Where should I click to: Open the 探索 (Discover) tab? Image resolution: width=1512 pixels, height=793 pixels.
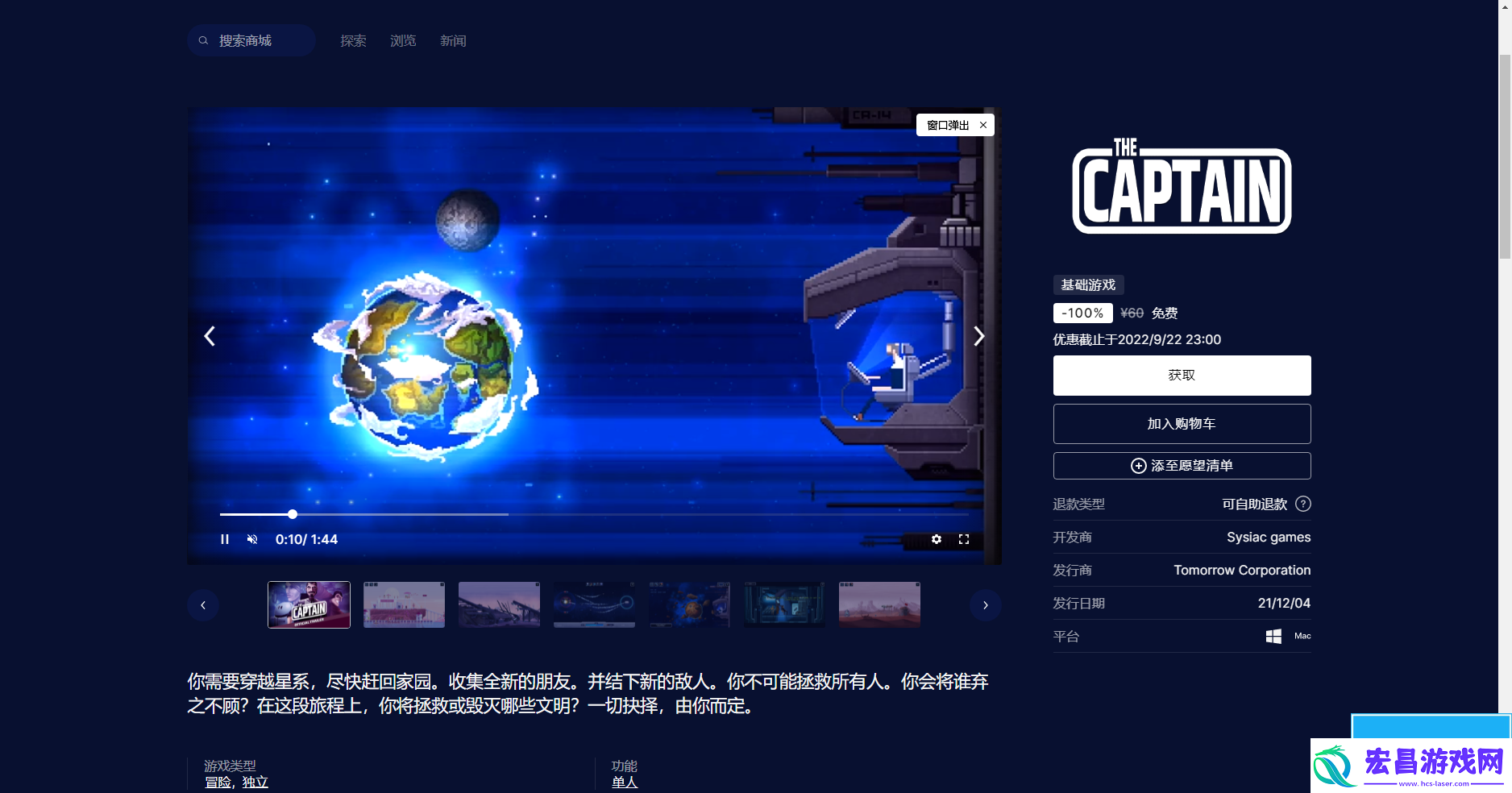pos(353,40)
